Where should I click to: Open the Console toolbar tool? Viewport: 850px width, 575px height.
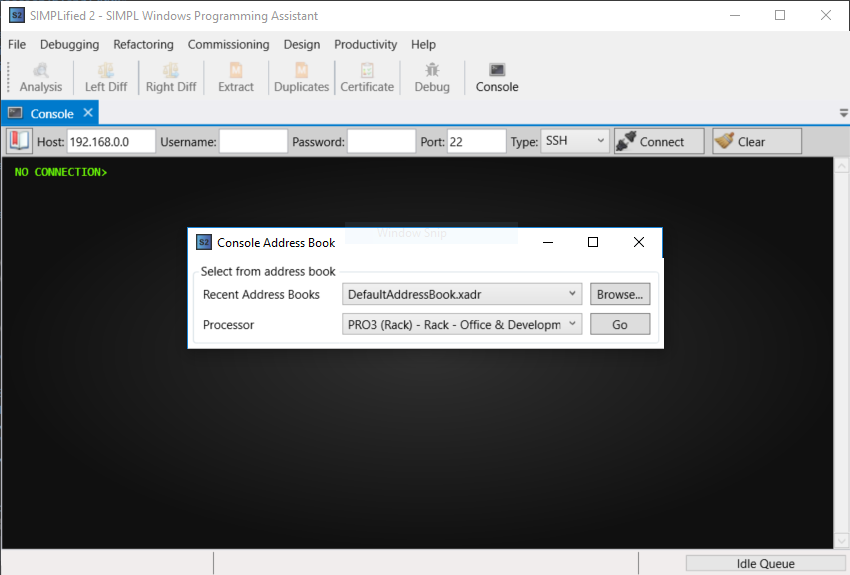(497, 78)
